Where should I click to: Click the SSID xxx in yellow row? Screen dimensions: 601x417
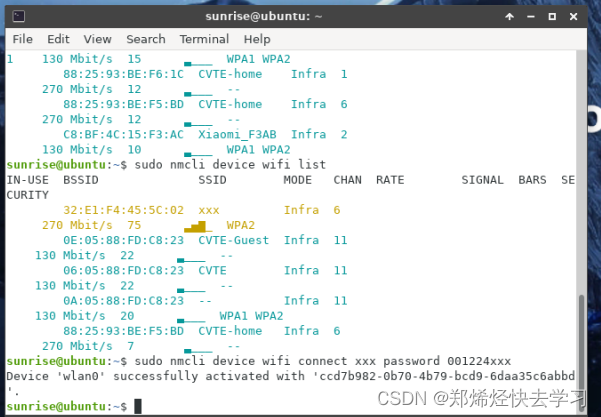209,210
